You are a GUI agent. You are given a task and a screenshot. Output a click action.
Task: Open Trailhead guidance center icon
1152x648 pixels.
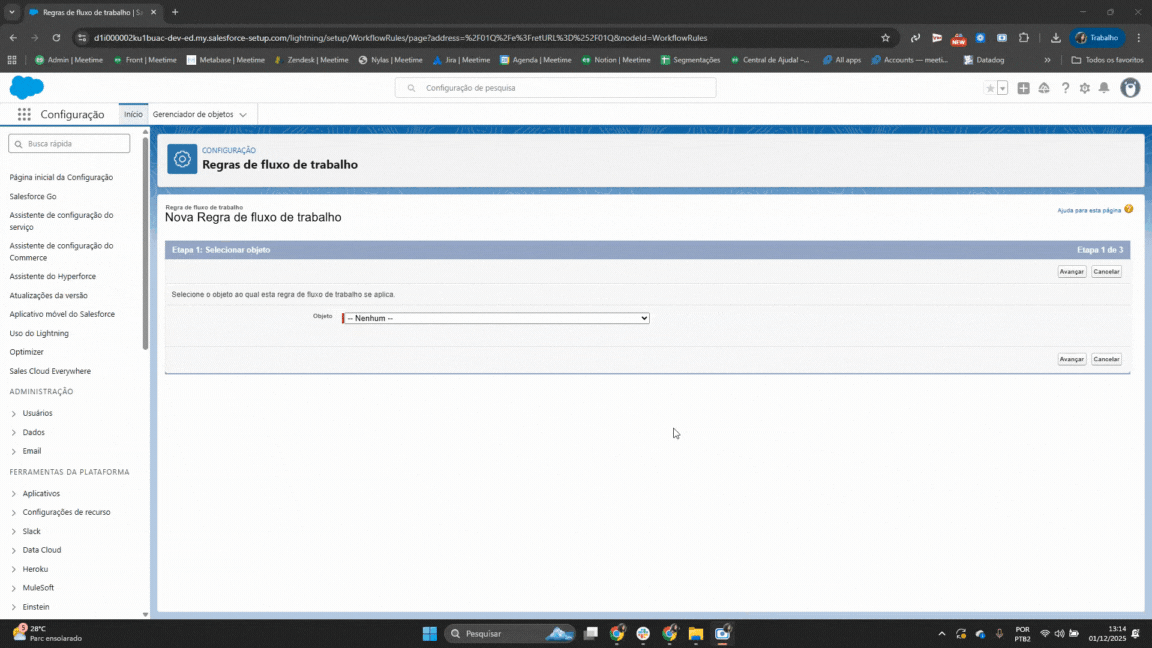coord(1043,88)
